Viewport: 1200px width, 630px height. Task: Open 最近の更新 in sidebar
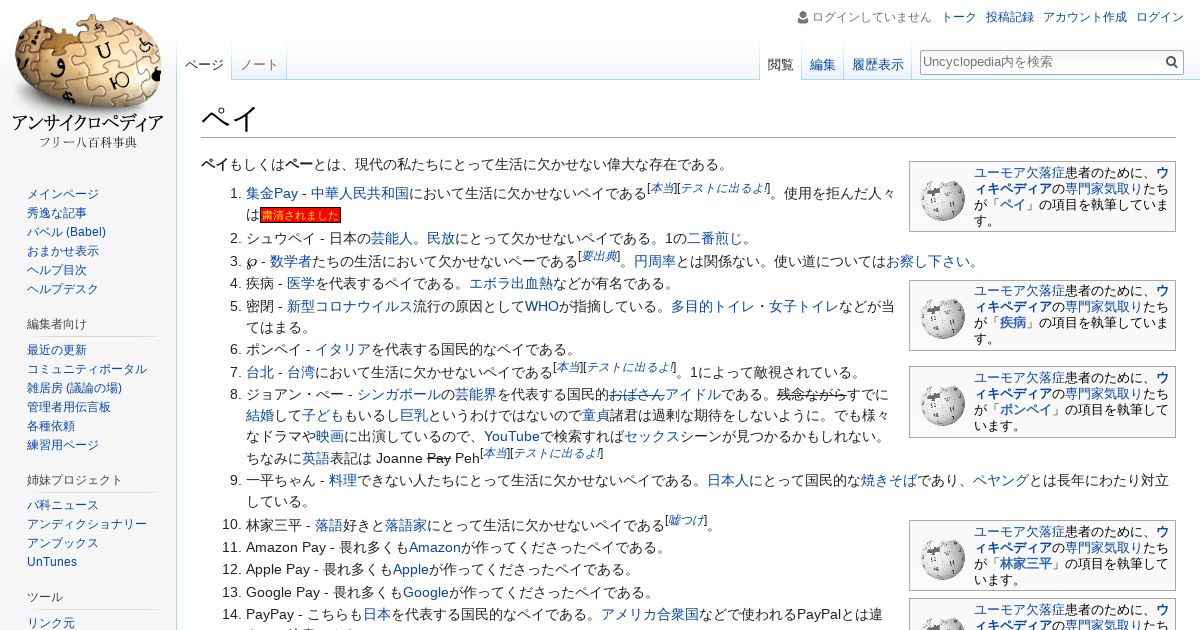[x=57, y=350]
